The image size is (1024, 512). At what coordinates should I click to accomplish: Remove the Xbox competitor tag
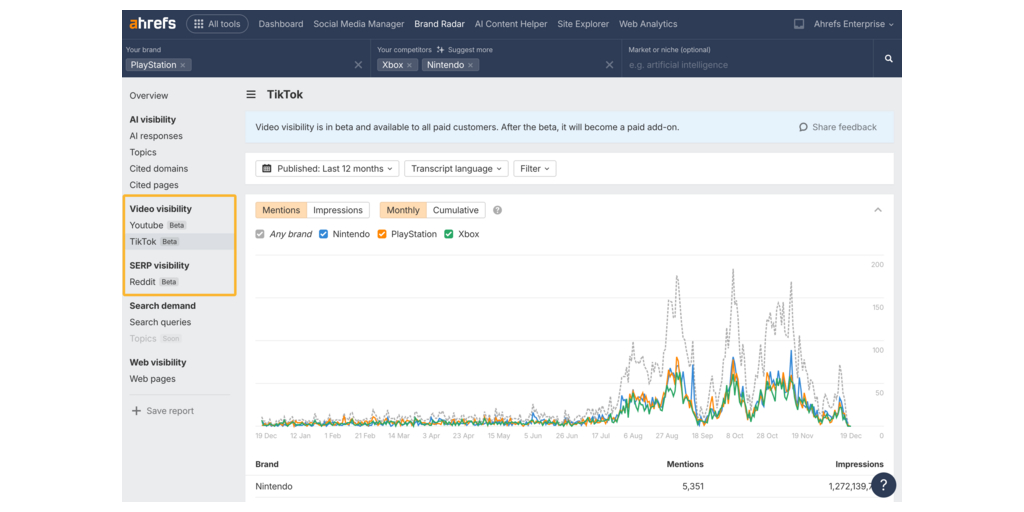(x=409, y=65)
